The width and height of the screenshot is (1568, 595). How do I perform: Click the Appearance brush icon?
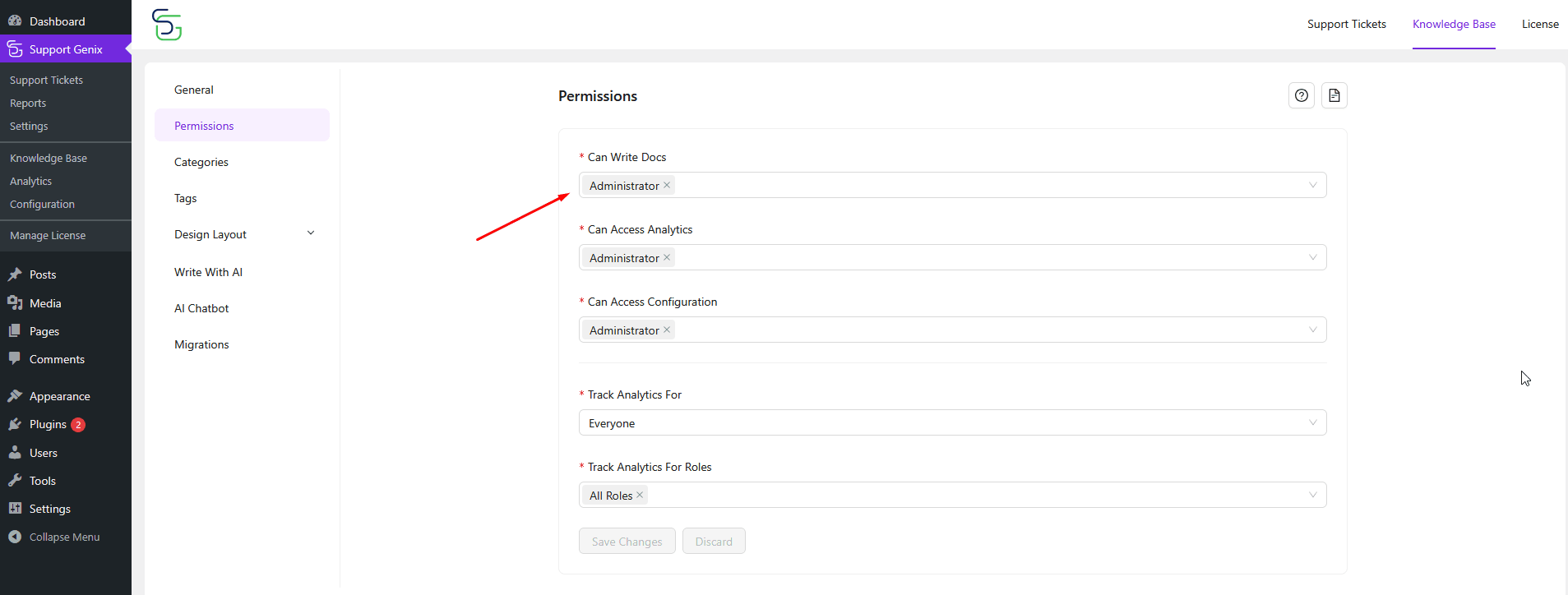coord(15,396)
